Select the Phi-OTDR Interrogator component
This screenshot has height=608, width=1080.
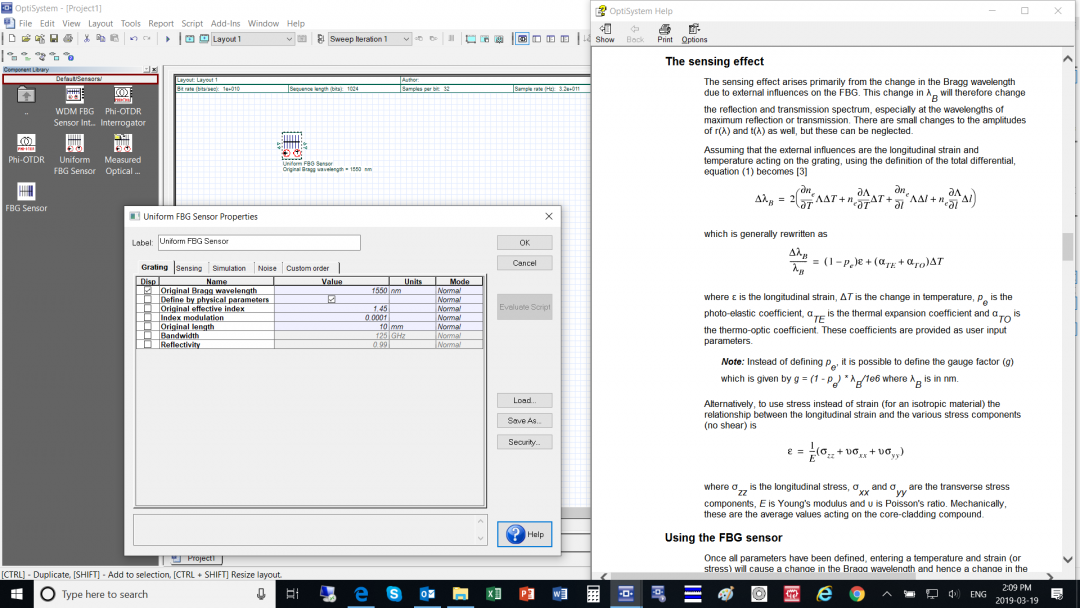pos(121,95)
